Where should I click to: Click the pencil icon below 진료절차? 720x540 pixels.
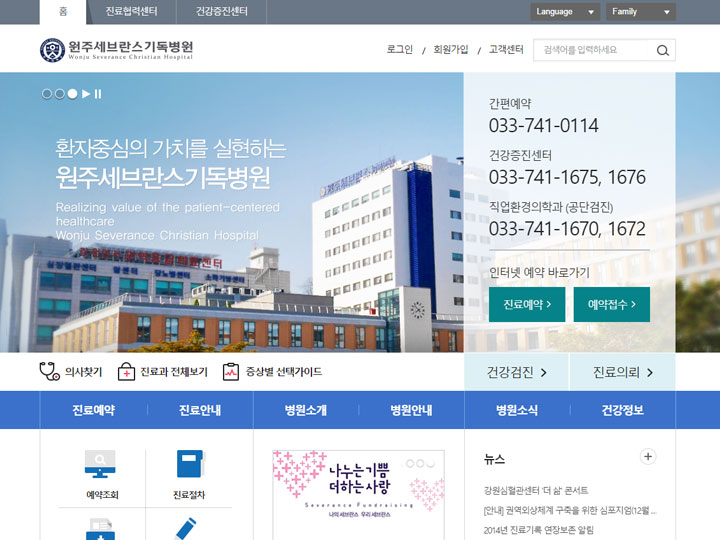pos(186,529)
